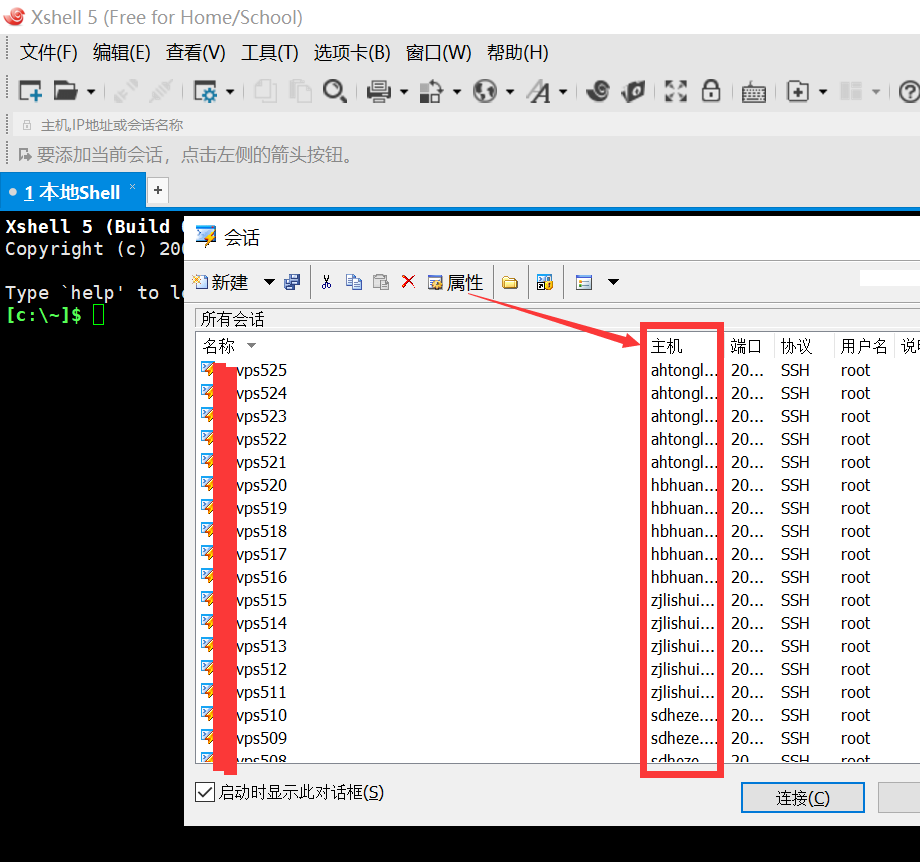Expand Open Session dropdown arrow in main toolbar
Screen dimensions: 920x862
pyautogui.click(x=91, y=92)
